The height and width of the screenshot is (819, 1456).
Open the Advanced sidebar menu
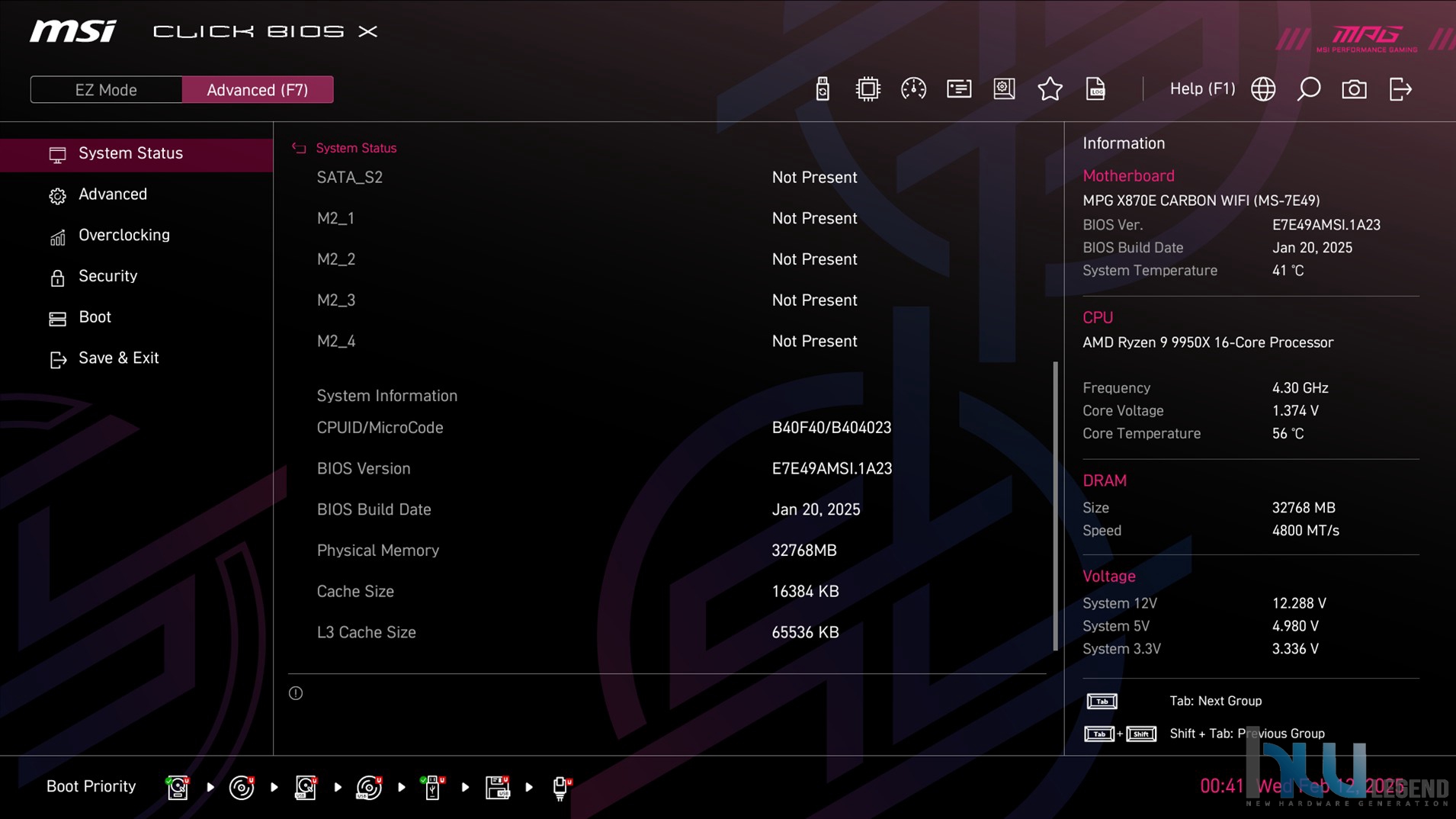click(136, 194)
